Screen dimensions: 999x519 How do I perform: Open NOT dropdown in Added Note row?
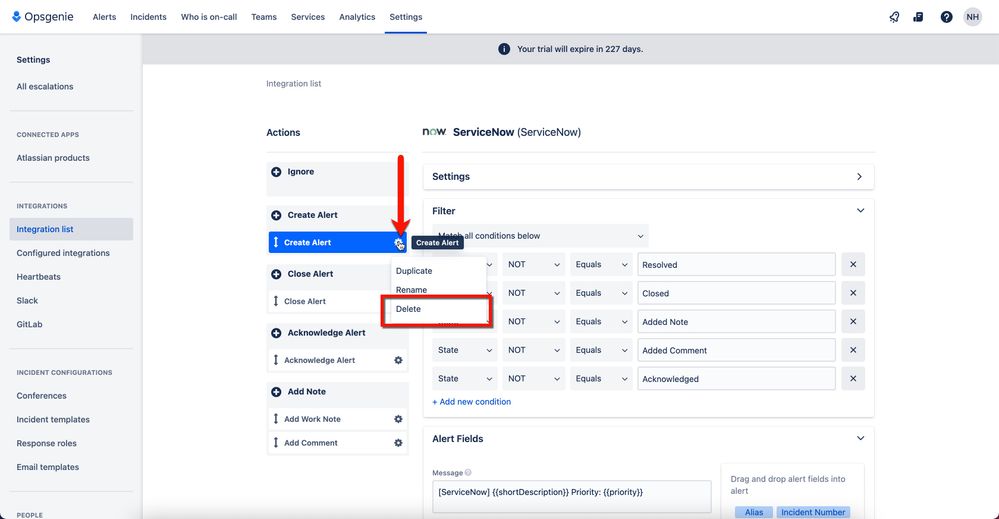click(x=534, y=322)
